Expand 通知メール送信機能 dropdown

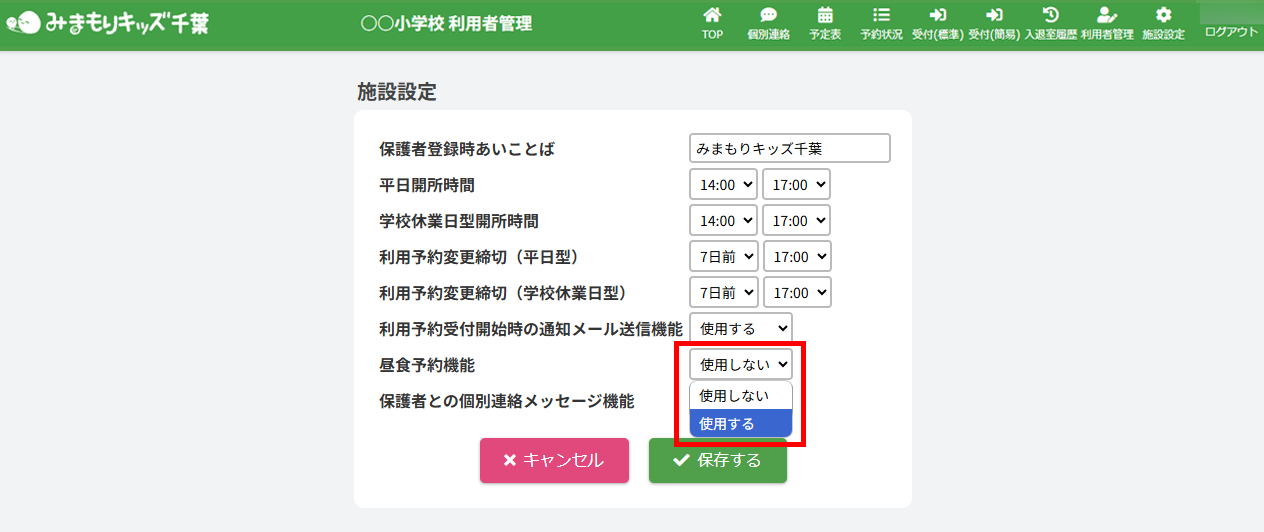pyautogui.click(x=740, y=328)
